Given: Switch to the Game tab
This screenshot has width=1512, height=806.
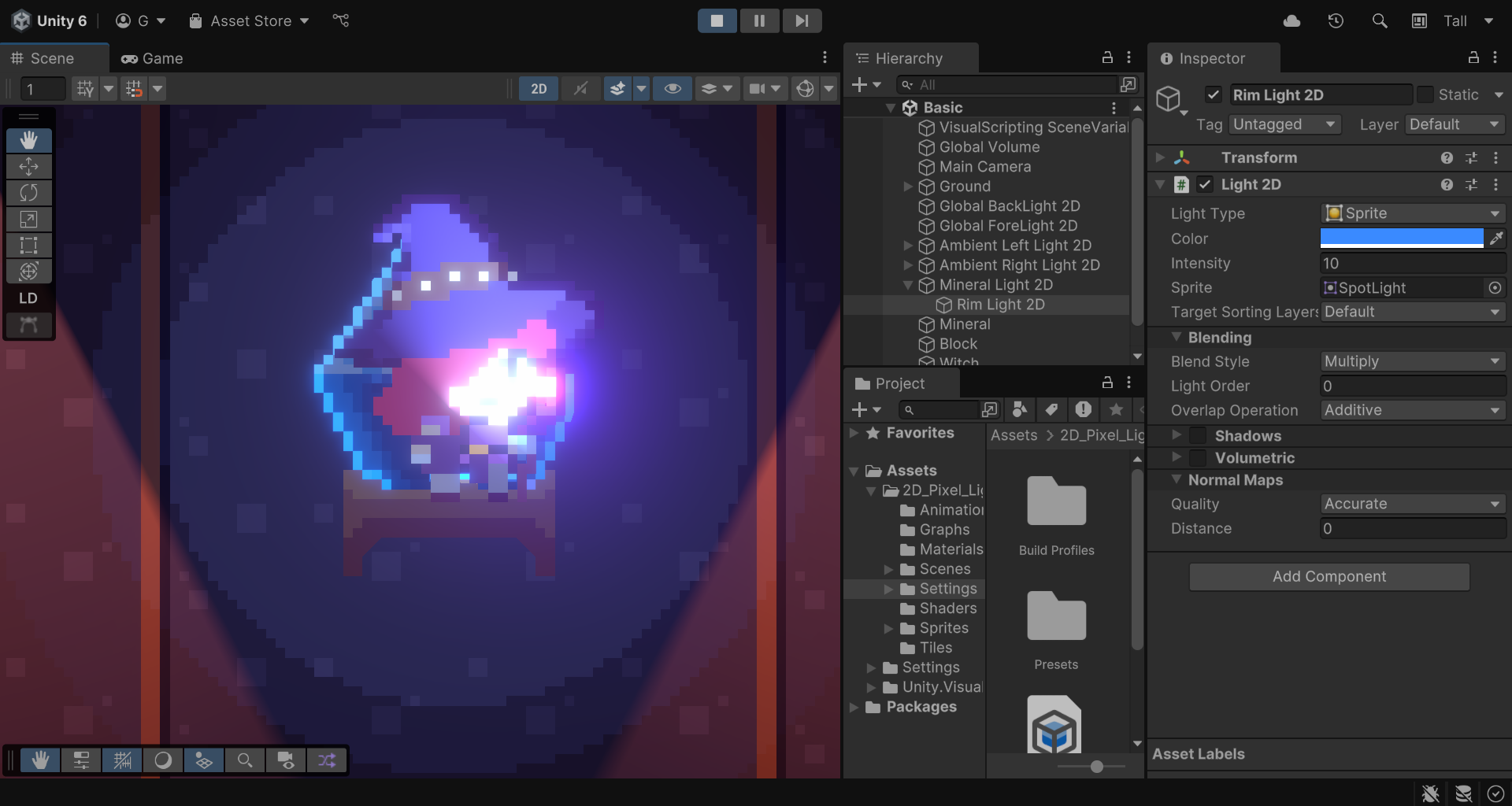Looking at the screenshot, I should tap(152, 58).
